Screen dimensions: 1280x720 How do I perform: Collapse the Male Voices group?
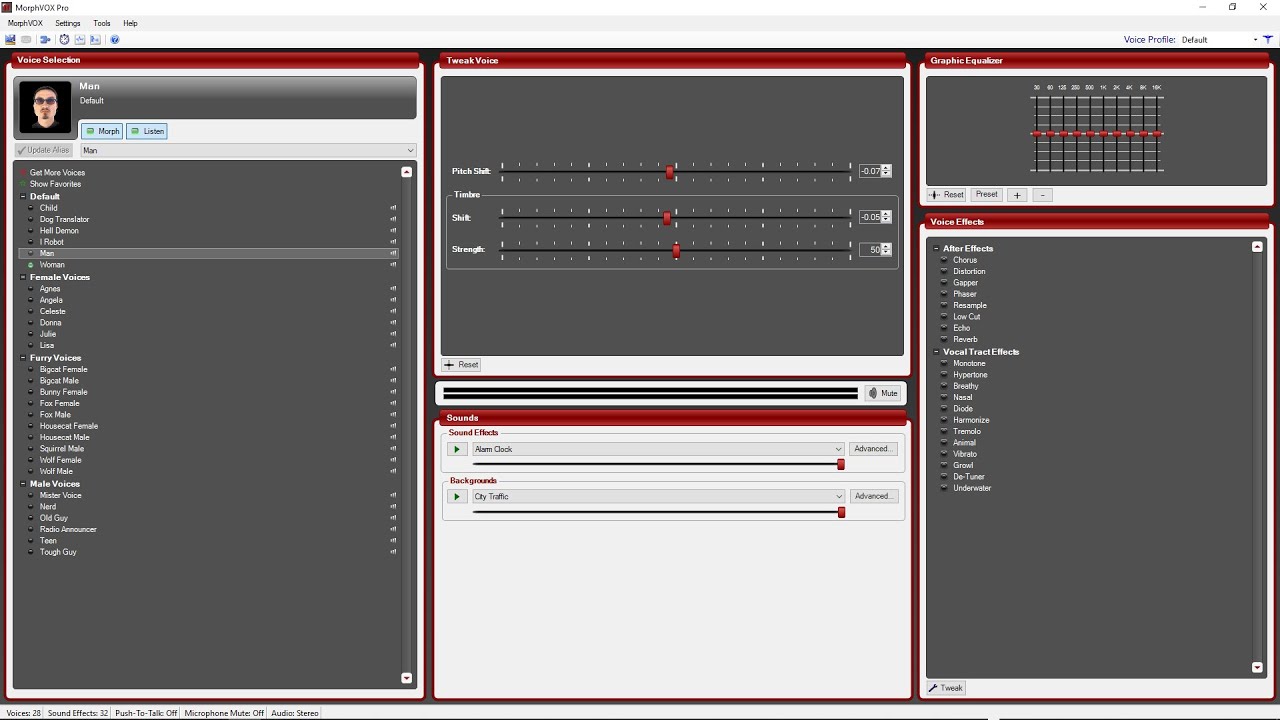pyautogui.click(x=23, y=484)
